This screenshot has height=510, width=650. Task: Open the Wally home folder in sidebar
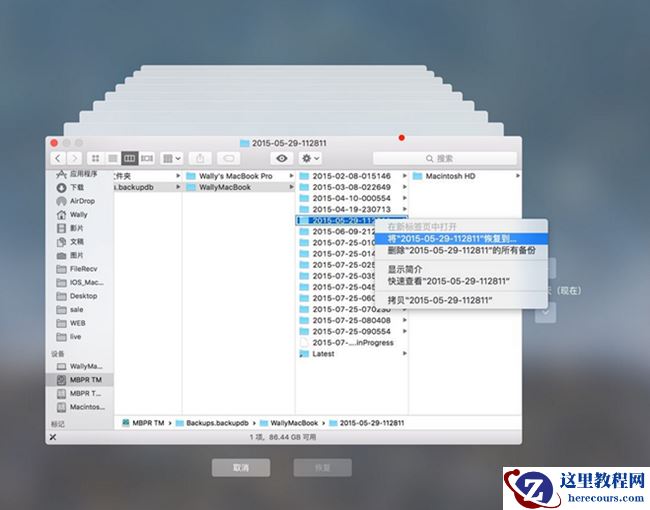(79, 215)
